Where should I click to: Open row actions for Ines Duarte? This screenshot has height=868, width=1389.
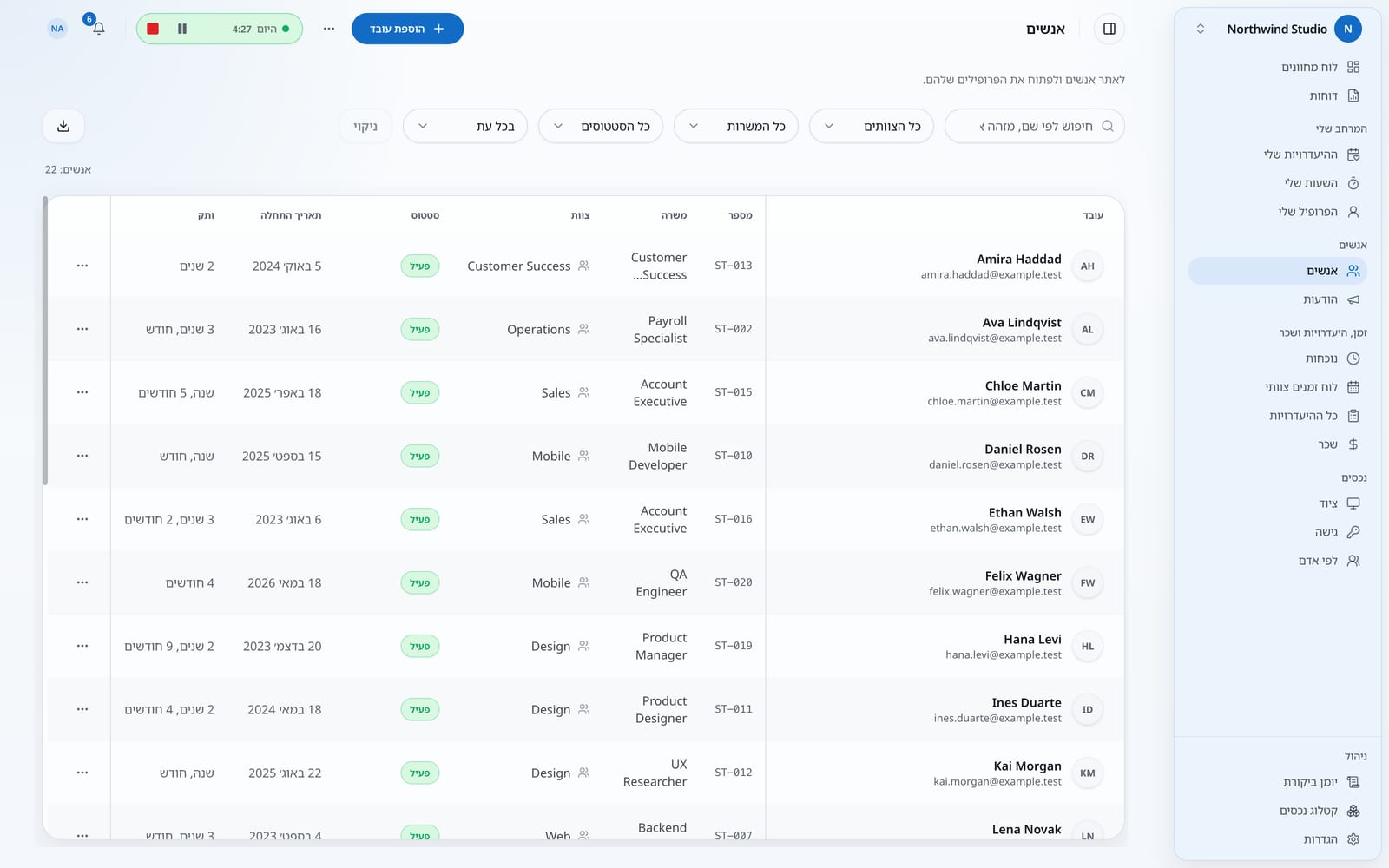click(82, 709)
